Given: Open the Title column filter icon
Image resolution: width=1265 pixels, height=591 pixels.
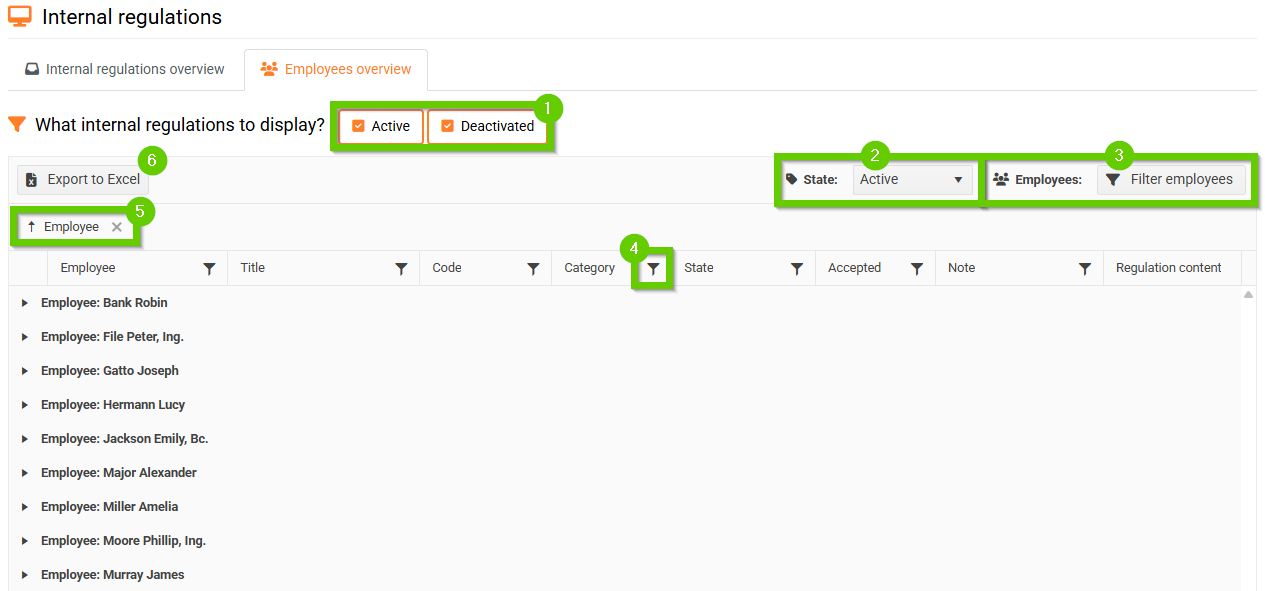Looking at the screenshot, I should click(401, 268).
